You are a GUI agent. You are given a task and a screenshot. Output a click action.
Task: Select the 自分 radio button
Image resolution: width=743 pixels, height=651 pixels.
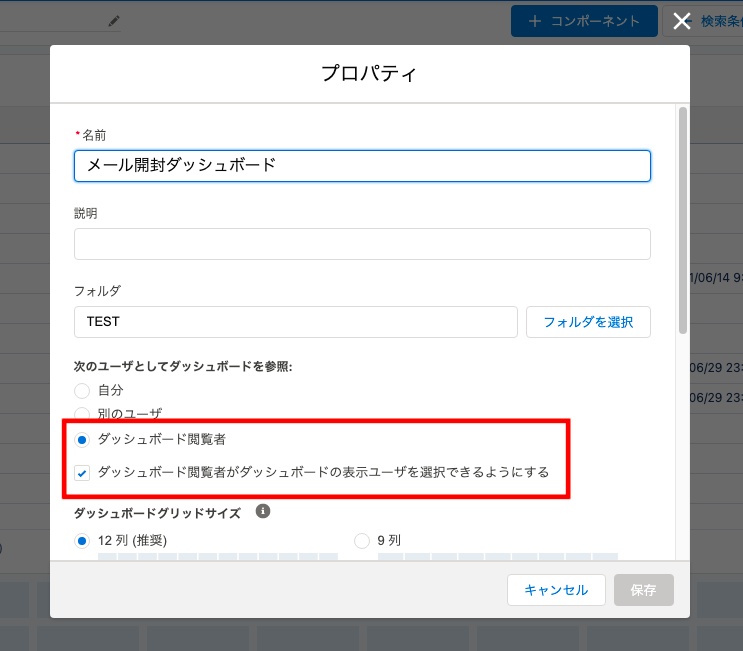click(82, 391)
